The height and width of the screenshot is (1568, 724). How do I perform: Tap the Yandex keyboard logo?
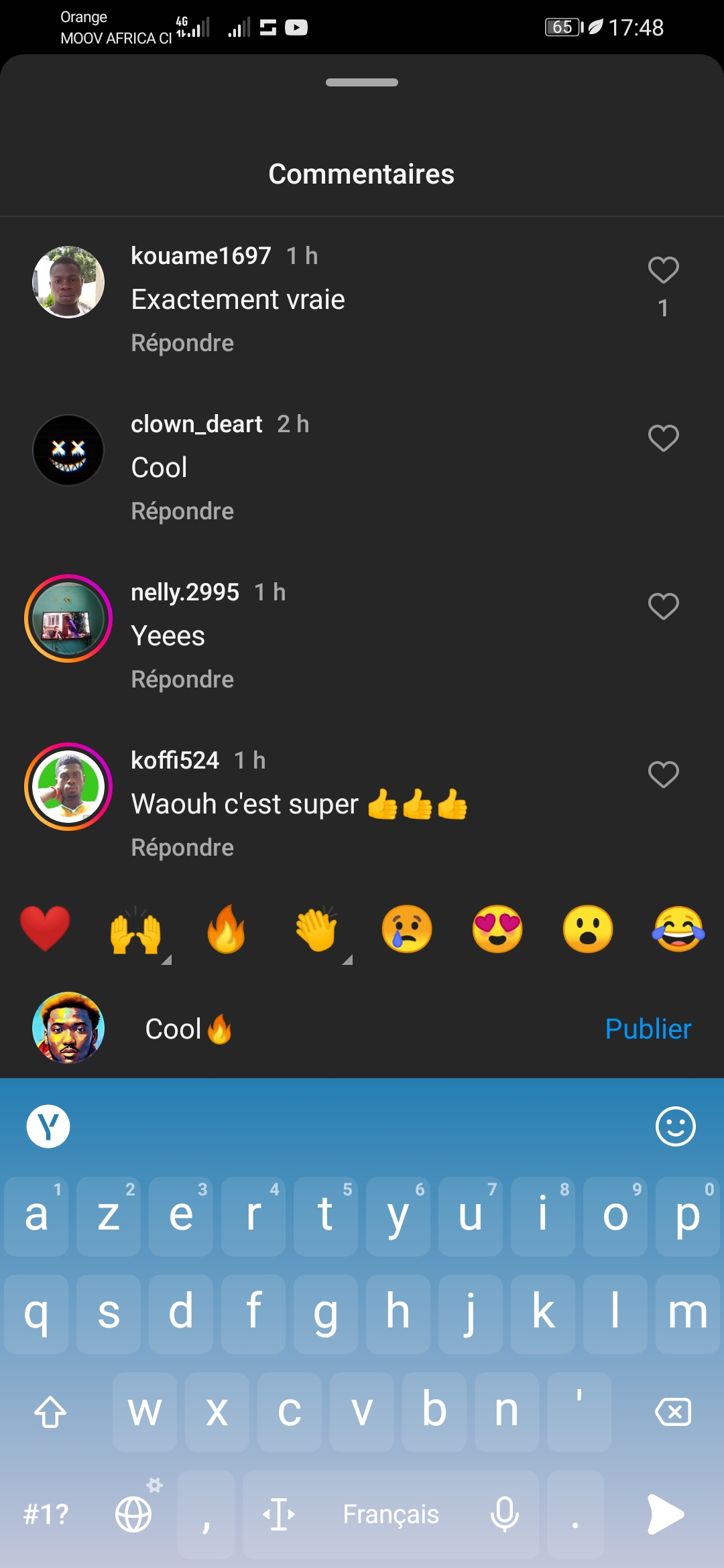pyautogui.click(x=48, y=1126)
